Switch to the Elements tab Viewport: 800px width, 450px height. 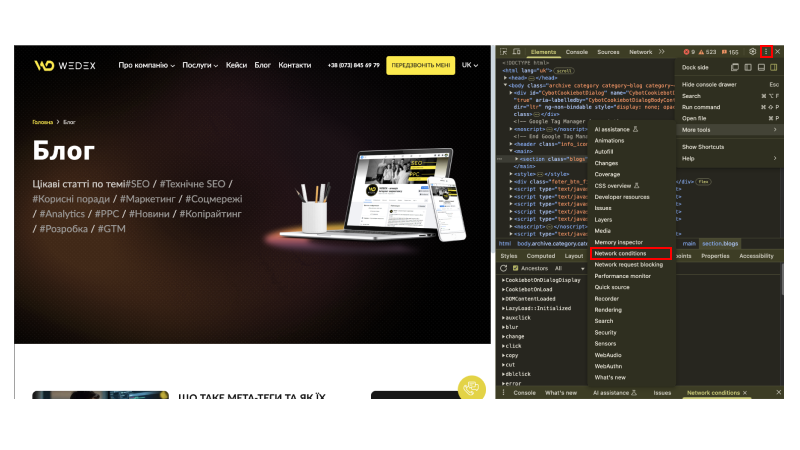(543, 52)
